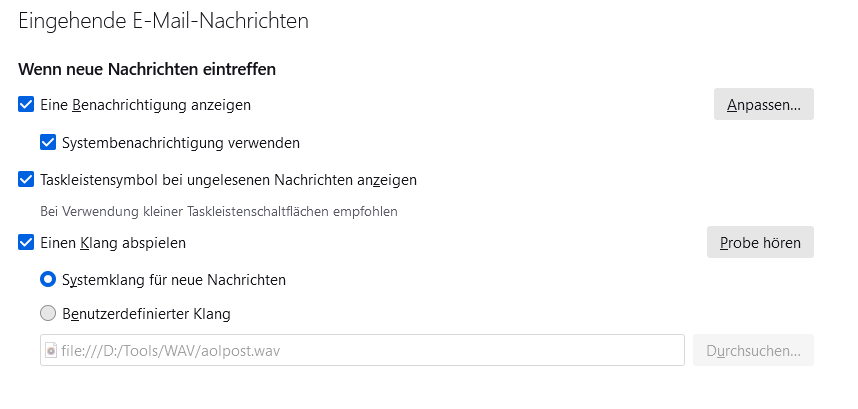The width and height of the screenshot is (858, 409).
Task: Click the 'Eine Benachrichtigung anzeigen' label text
Action: (145, 104)
